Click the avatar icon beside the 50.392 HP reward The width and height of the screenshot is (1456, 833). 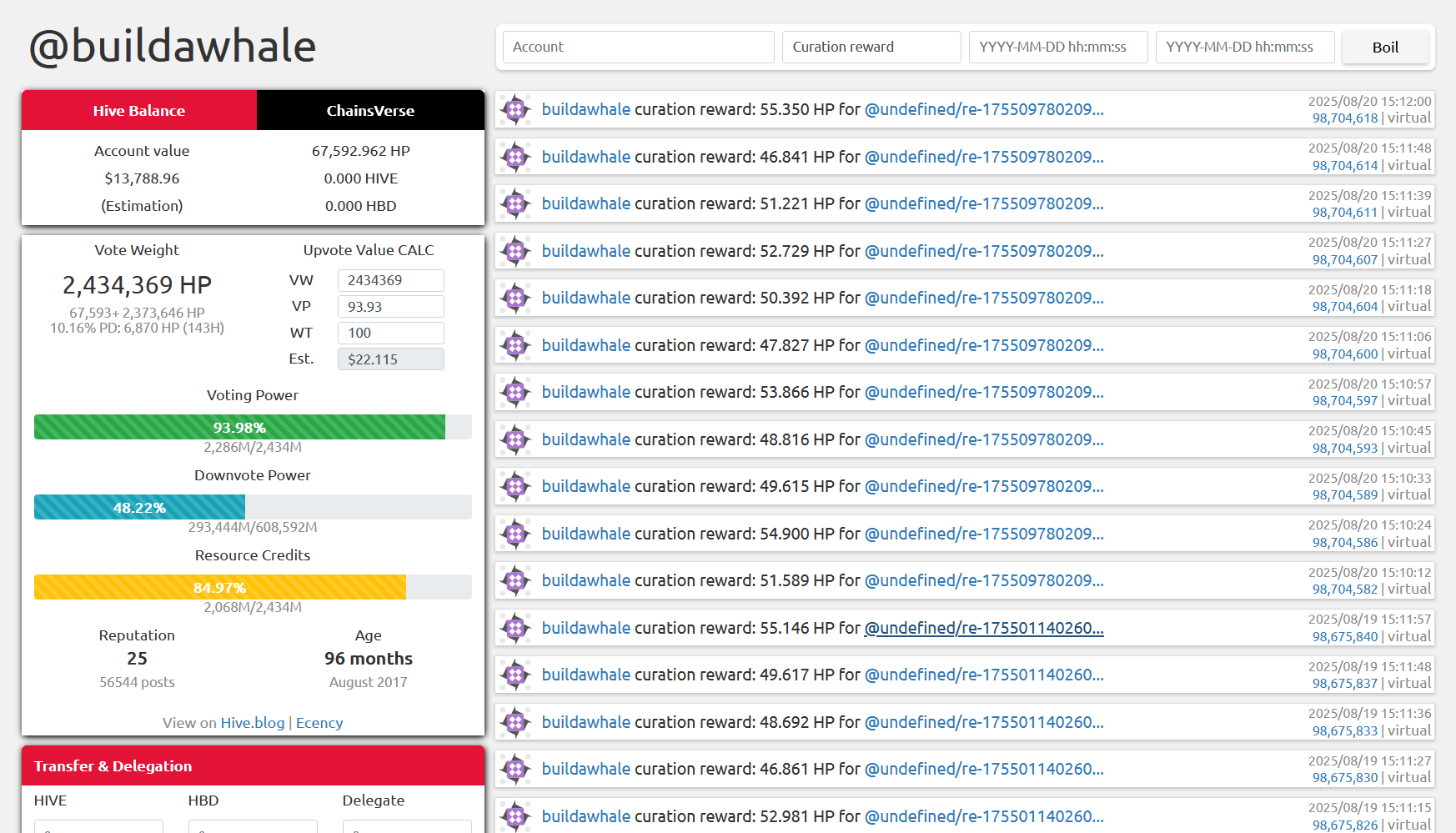[x=515, y=298]
